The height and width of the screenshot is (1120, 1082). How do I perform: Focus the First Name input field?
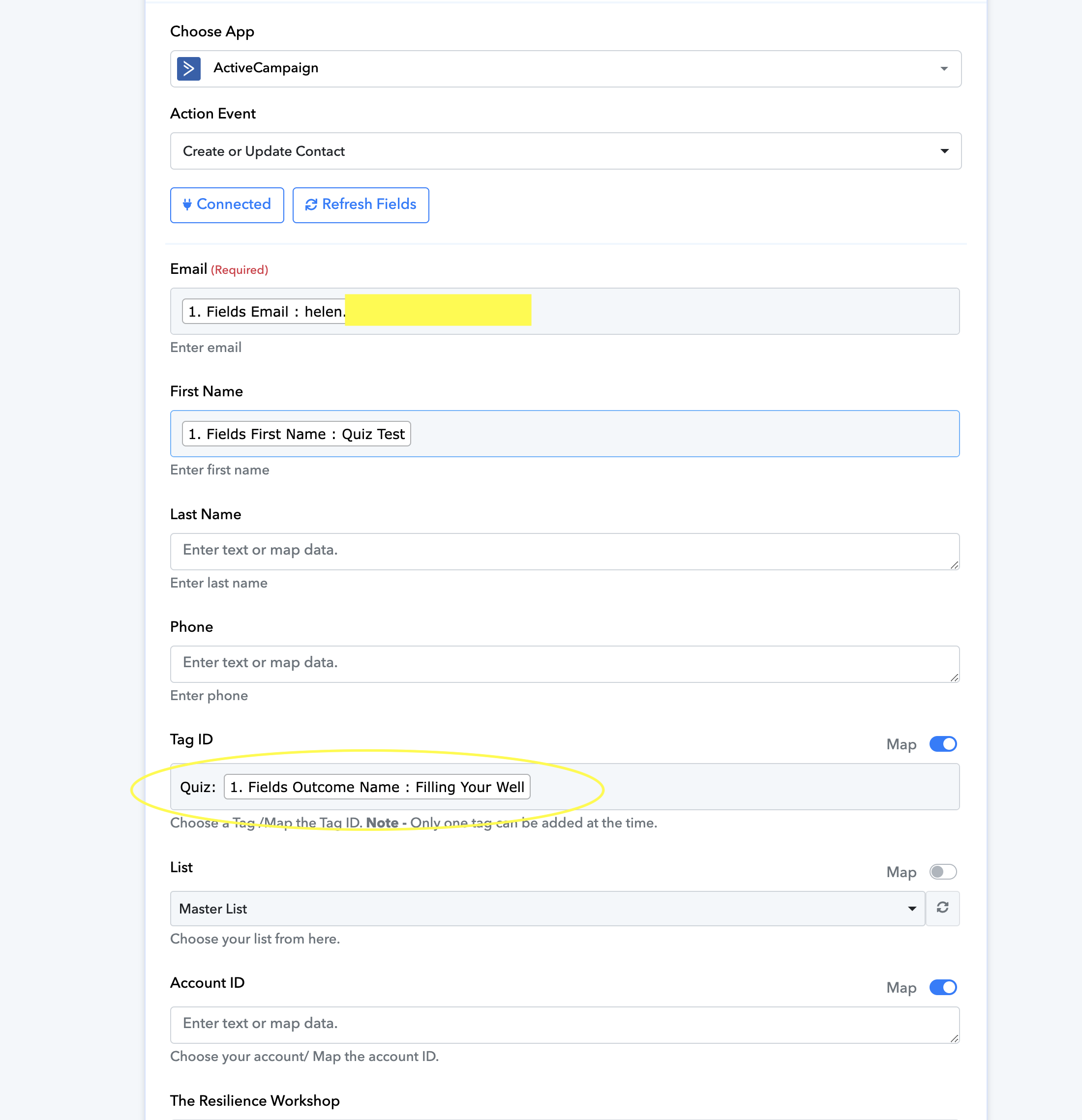click(565, 434)
